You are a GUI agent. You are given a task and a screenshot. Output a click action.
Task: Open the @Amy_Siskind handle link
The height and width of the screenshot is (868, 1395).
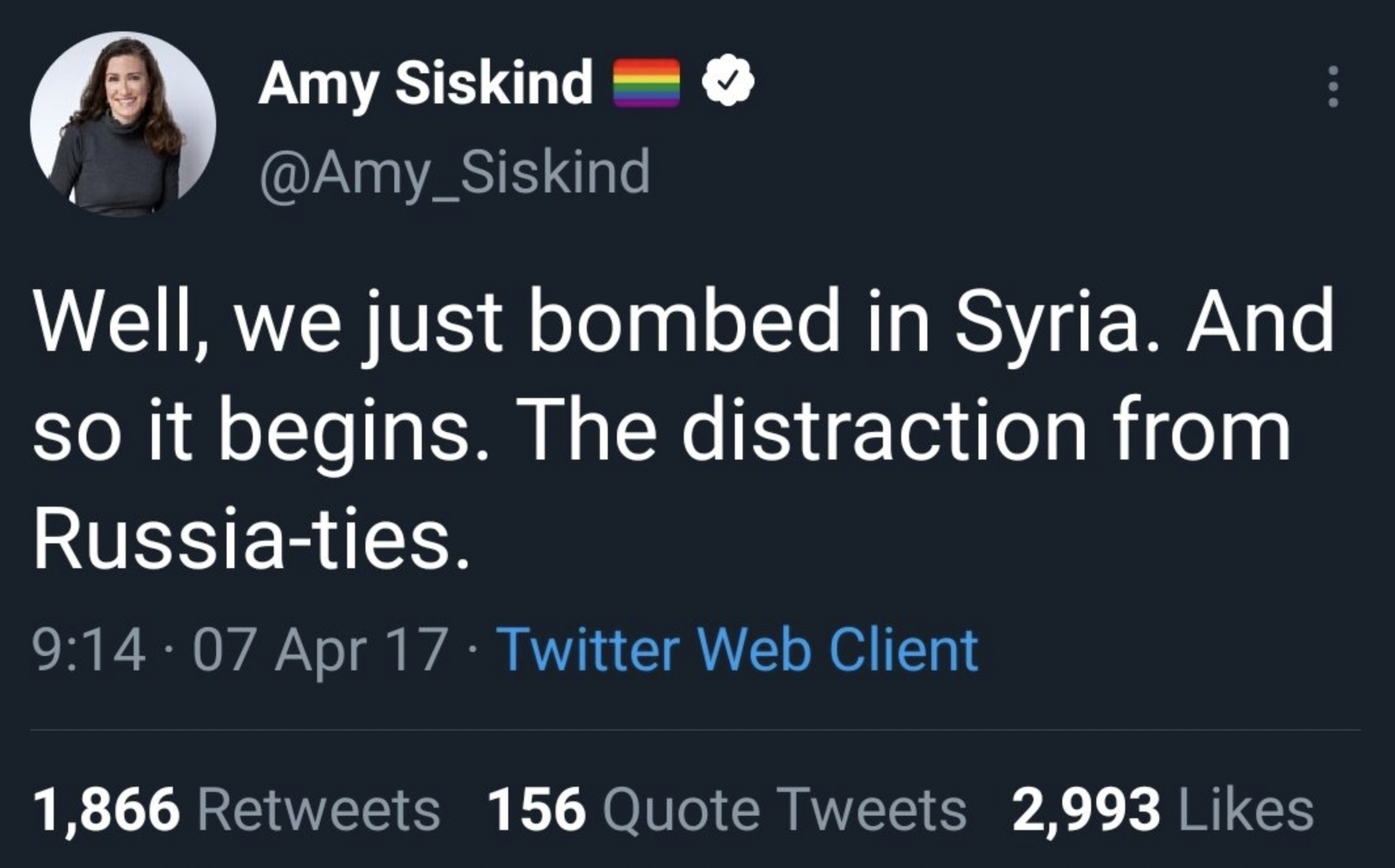tap(455, 172)
